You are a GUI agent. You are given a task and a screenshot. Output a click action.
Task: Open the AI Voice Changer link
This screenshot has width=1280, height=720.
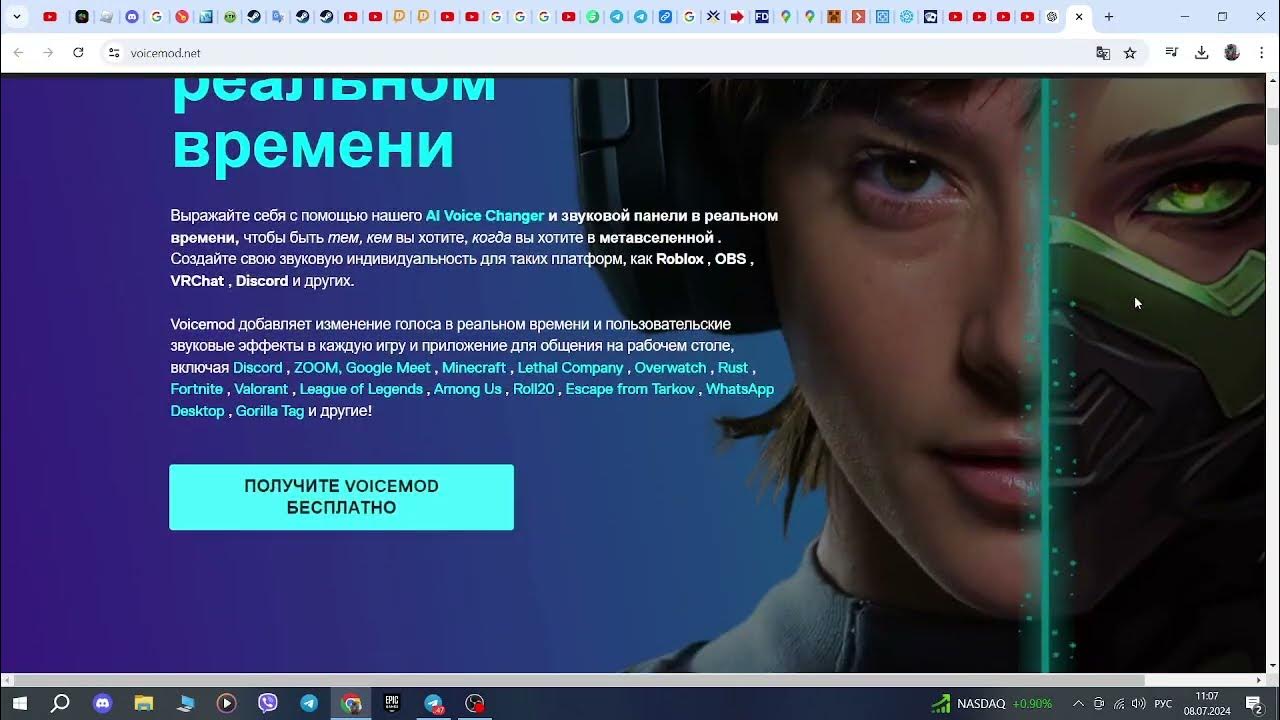point(485,216)
